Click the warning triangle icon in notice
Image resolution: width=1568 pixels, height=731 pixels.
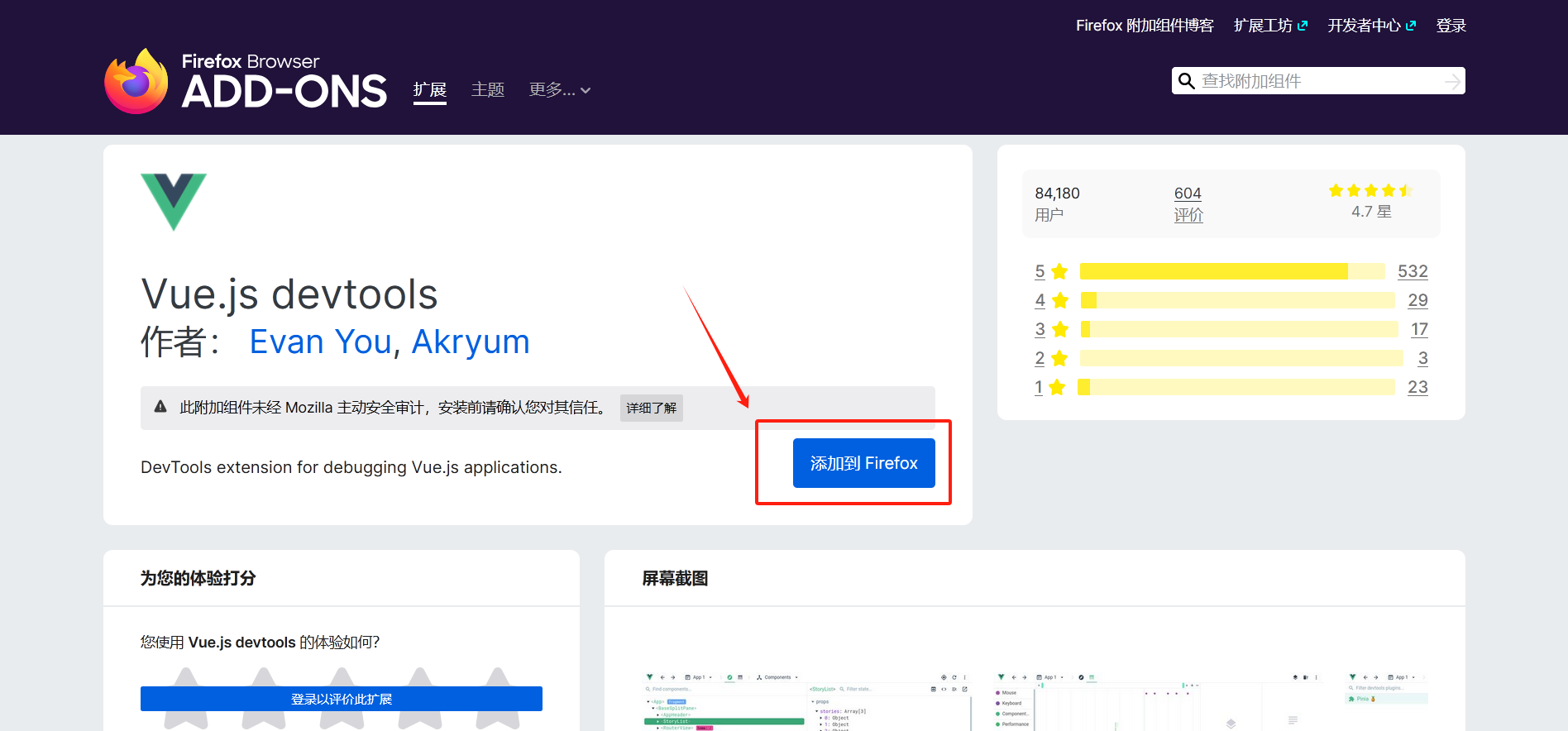(x=160, y=407)
